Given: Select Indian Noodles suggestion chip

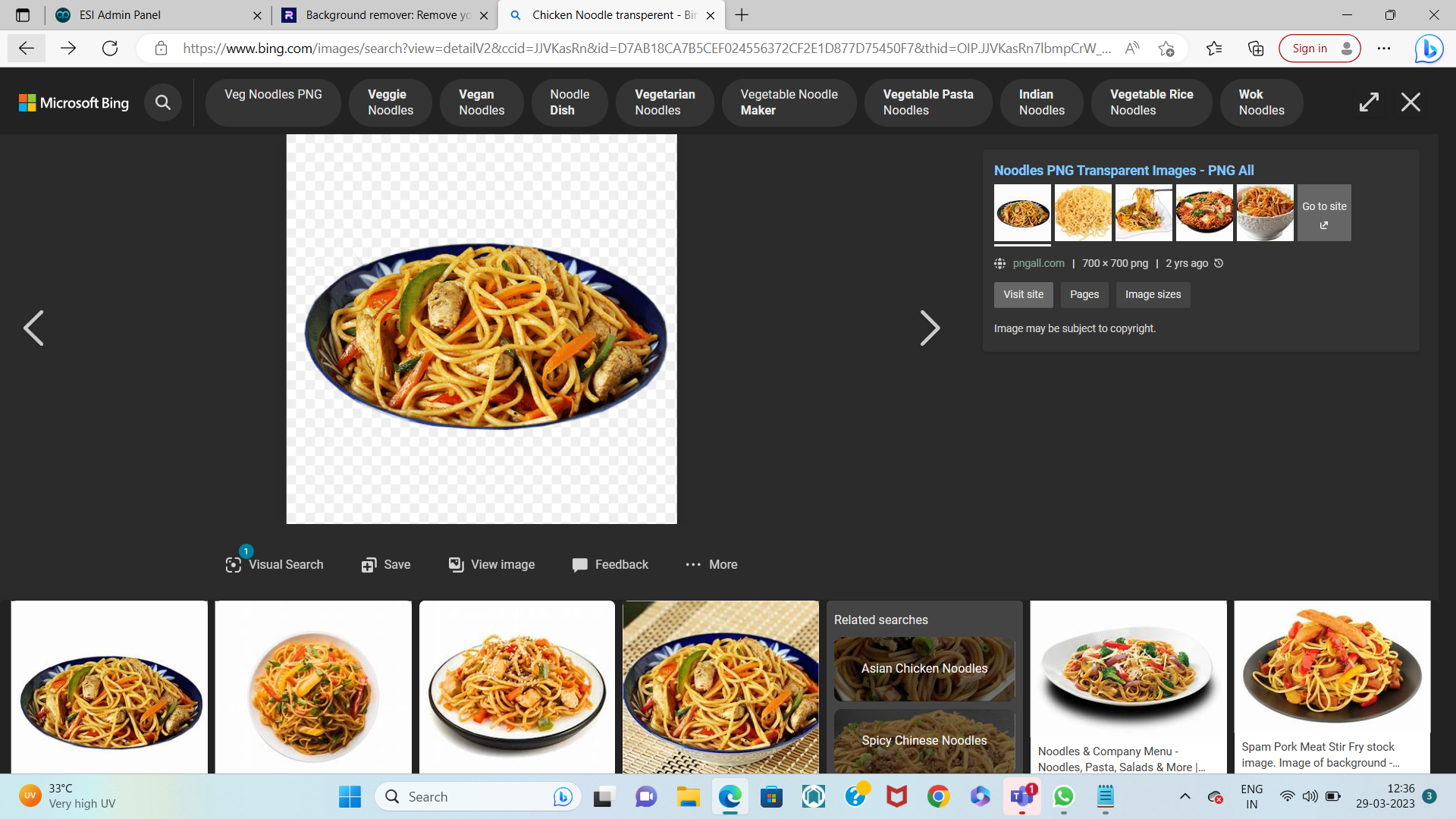Looking at the screenshot, I should click(1042, 102).
